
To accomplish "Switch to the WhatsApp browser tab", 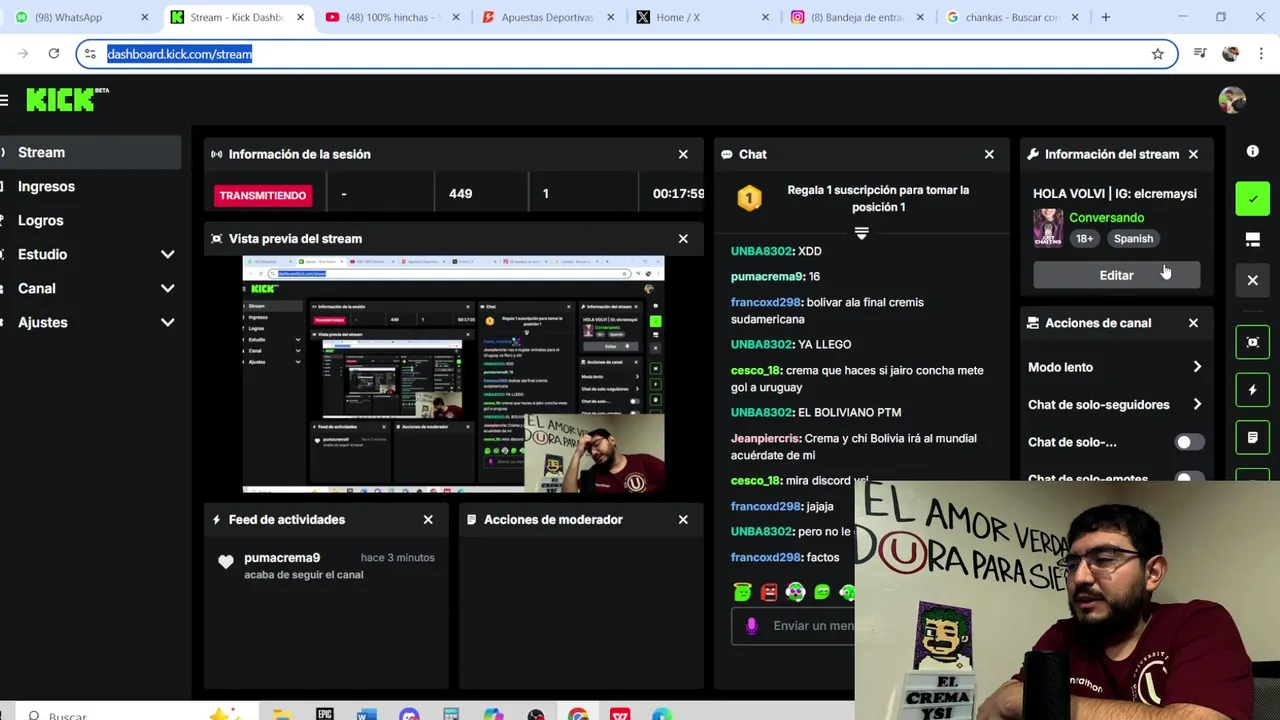I will (80, 17).
